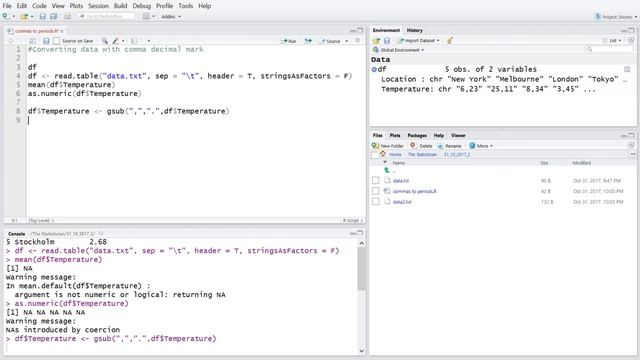Viewport: 640px width, 360px height.
Task: Tick the checkbox for data.txt
Action: click(x=376, y=180)
